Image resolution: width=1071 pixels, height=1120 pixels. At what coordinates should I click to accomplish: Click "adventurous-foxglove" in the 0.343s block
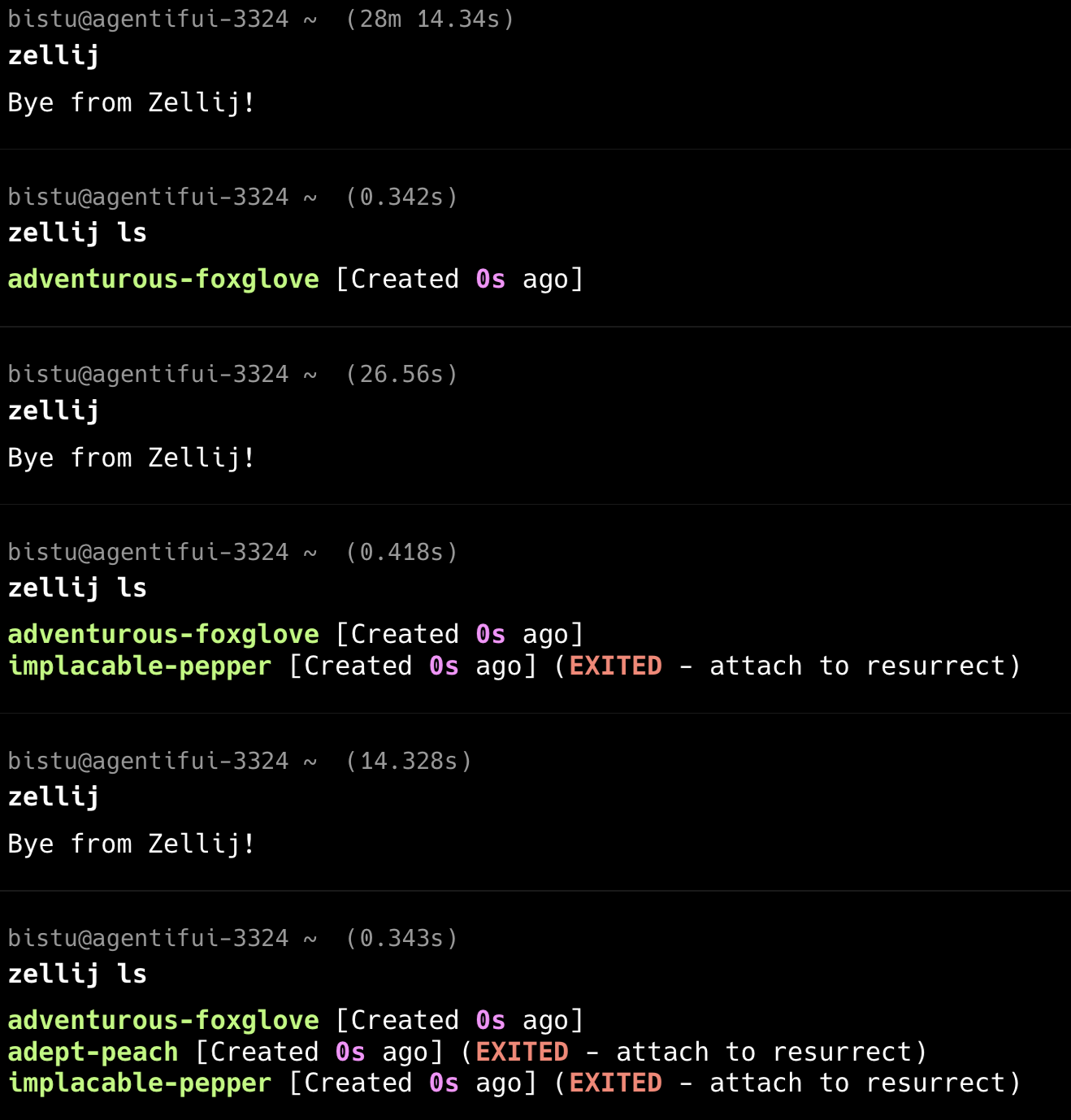tap(163, 1020)
